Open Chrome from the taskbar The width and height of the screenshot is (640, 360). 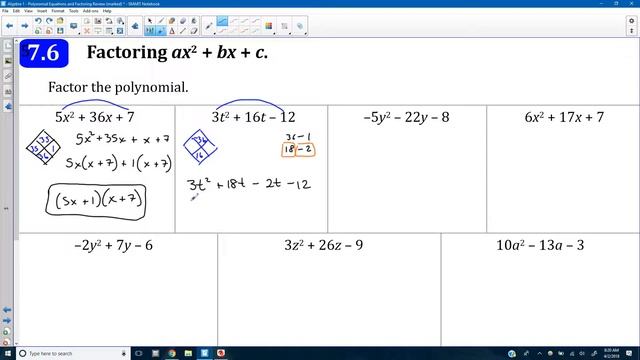tap(172, 353)
